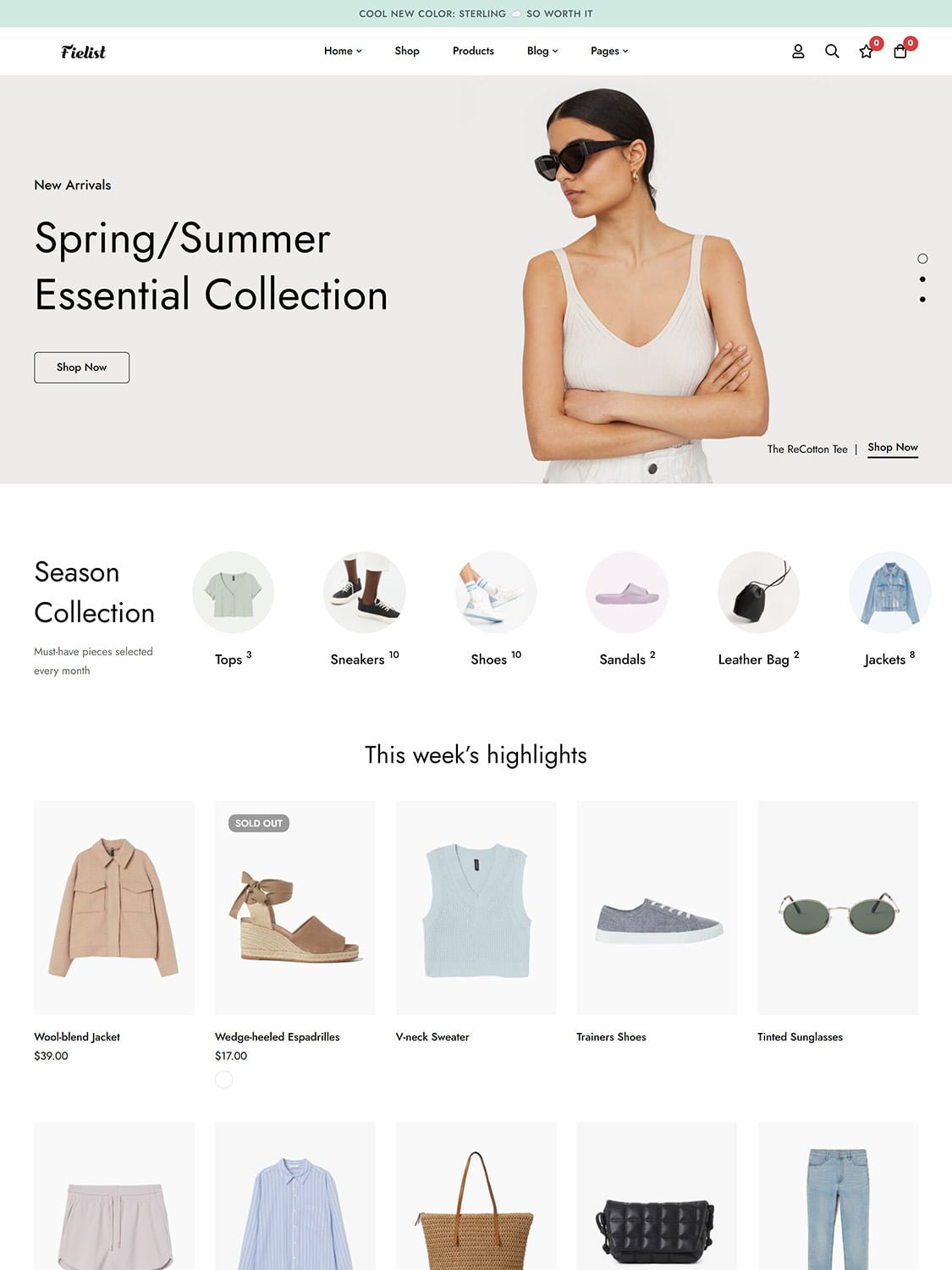The image size is (952, 1270).
Task: Open the Tops category circle image
Action: [234, 593]
